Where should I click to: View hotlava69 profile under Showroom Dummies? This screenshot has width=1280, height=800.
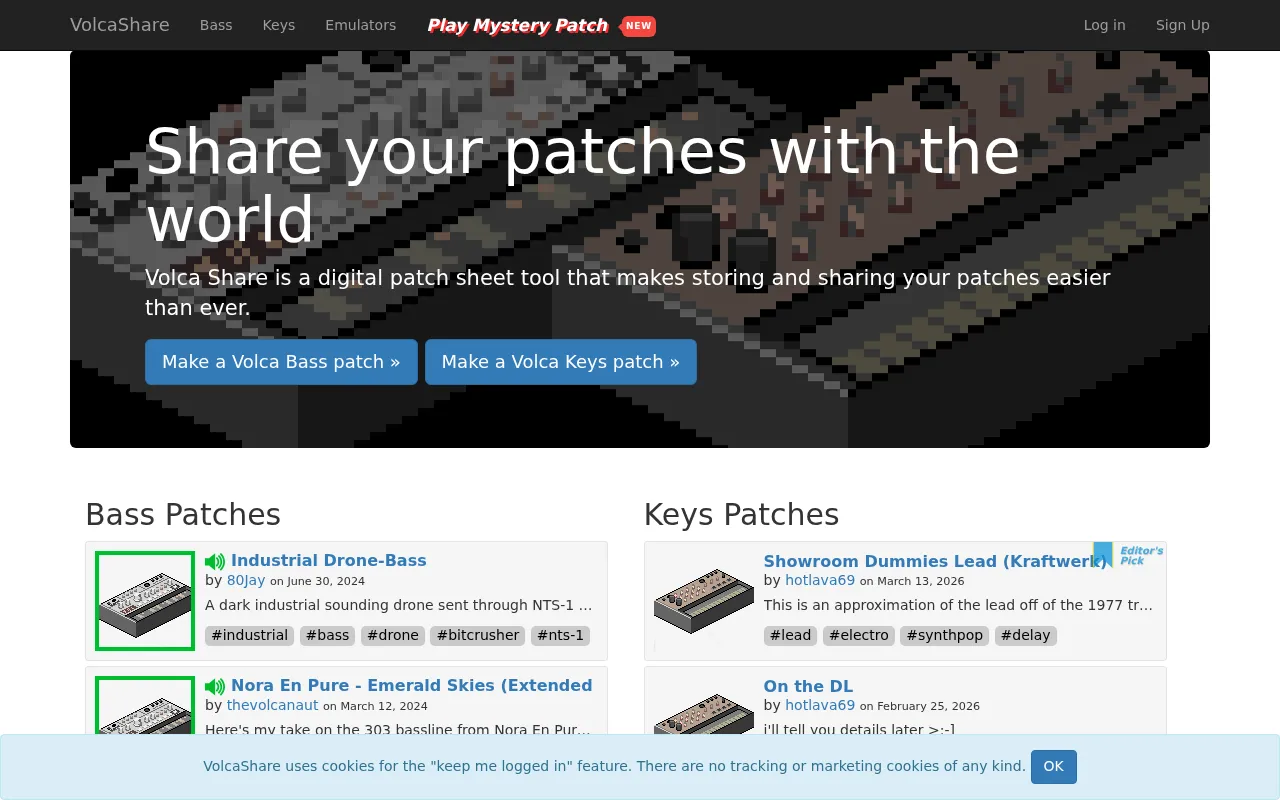(820, 580)
